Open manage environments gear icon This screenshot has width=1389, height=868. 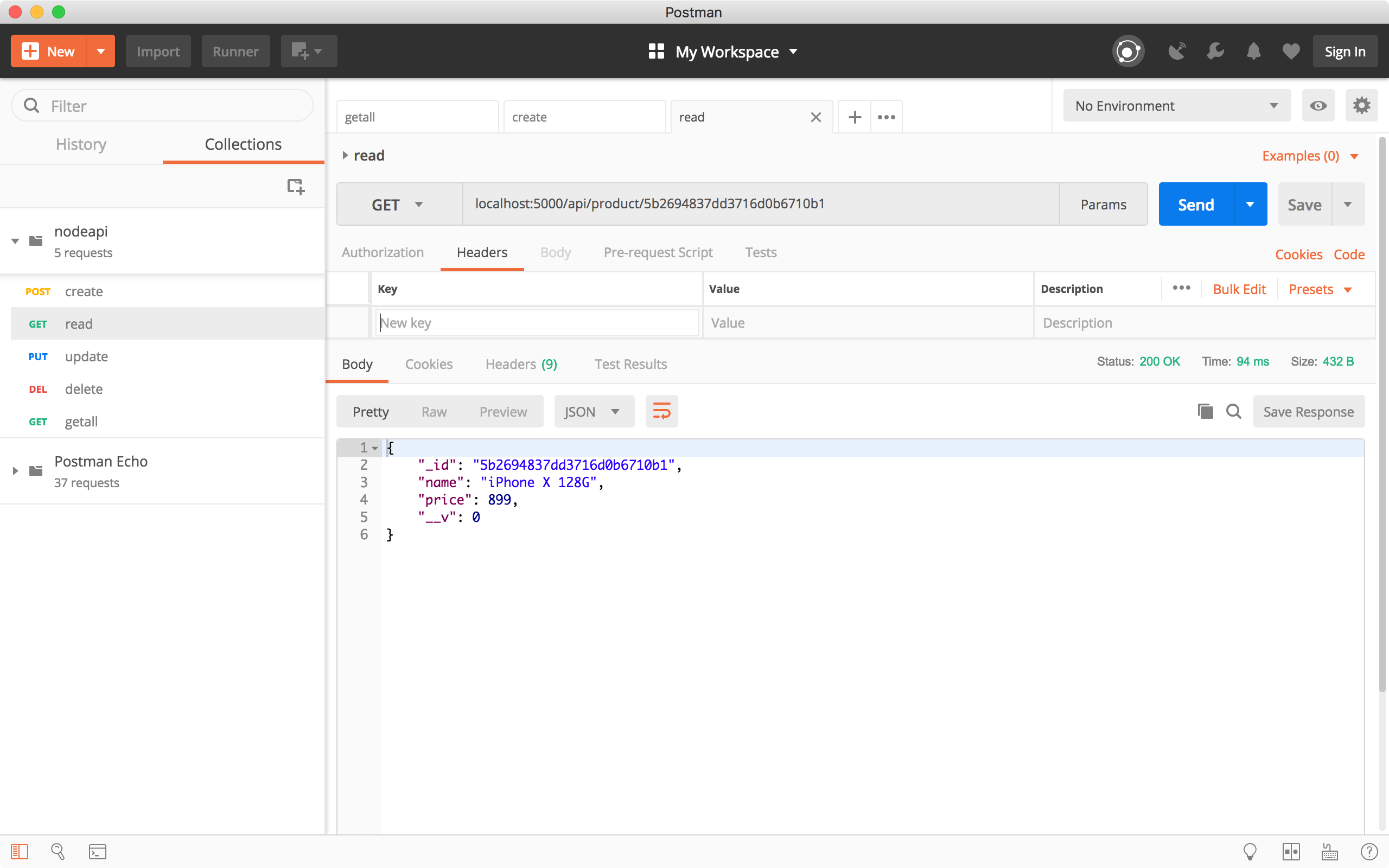(x=1361, y=106)
